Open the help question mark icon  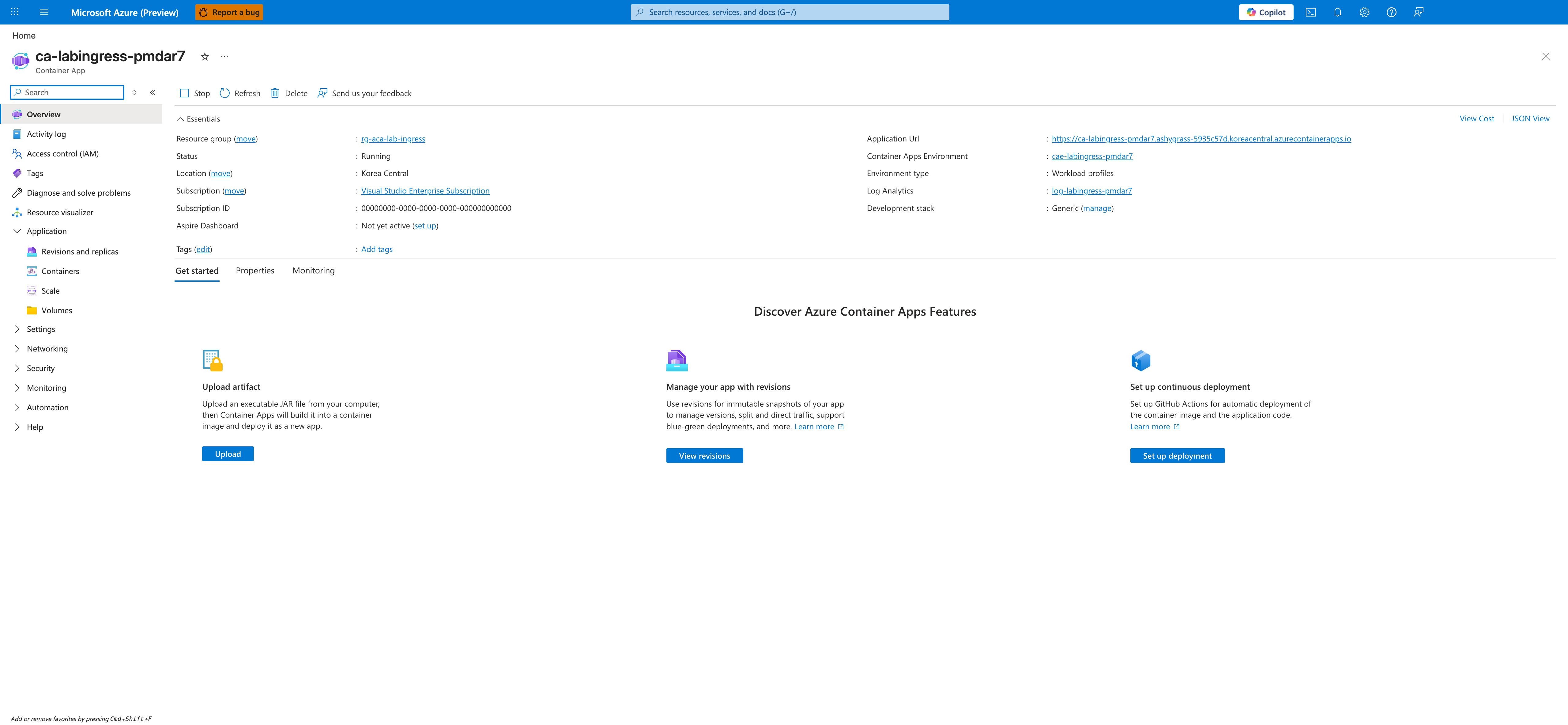click(1392, 12)
